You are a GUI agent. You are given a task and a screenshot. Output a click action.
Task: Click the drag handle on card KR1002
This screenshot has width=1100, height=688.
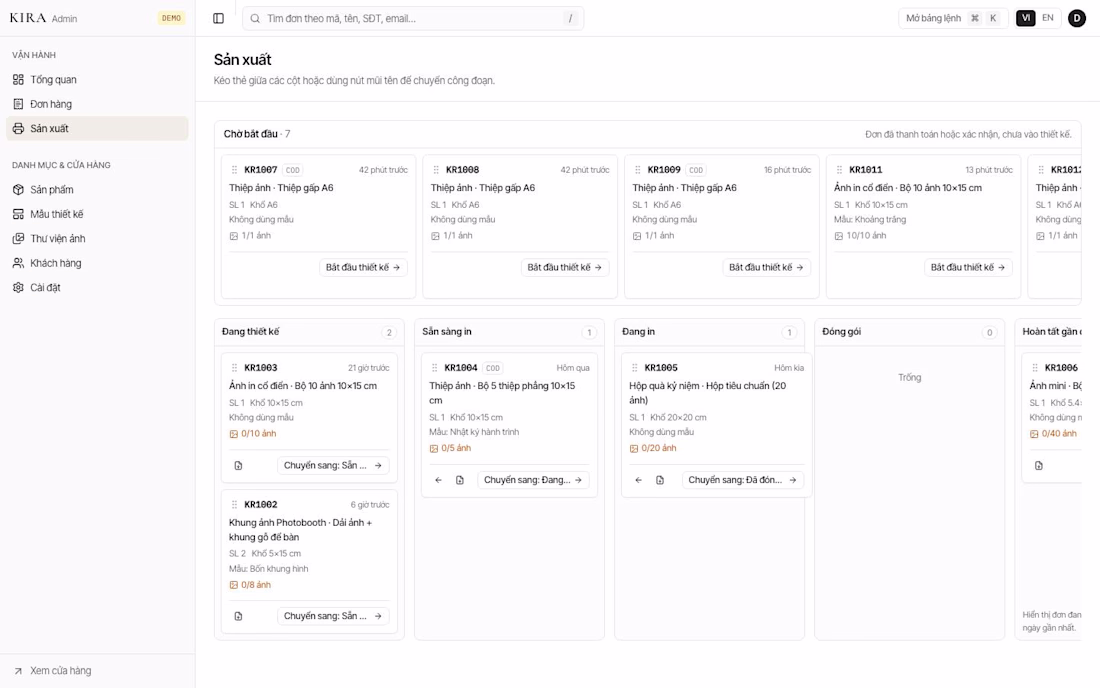[x=234, y=504]
